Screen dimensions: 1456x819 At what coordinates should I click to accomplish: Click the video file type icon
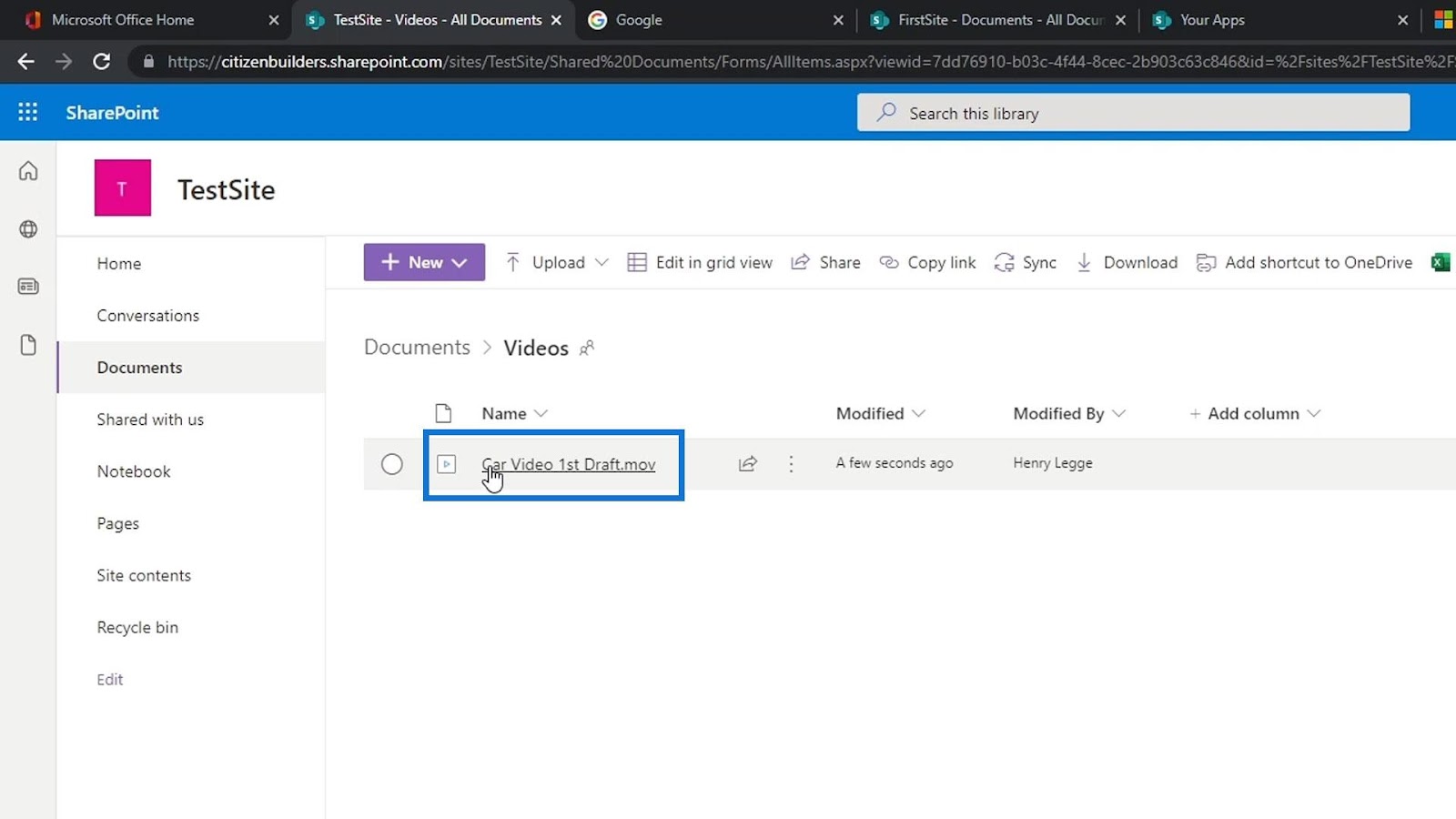click(446, 464)
